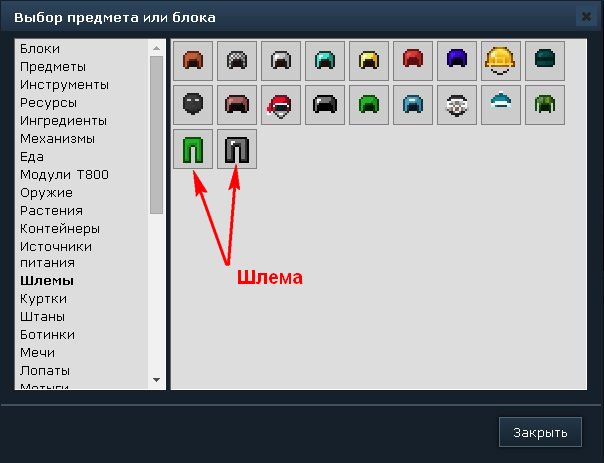This screenshot has height=463, width=604.
Task: Choose the black round mask head icon
Action: [193, 105]
